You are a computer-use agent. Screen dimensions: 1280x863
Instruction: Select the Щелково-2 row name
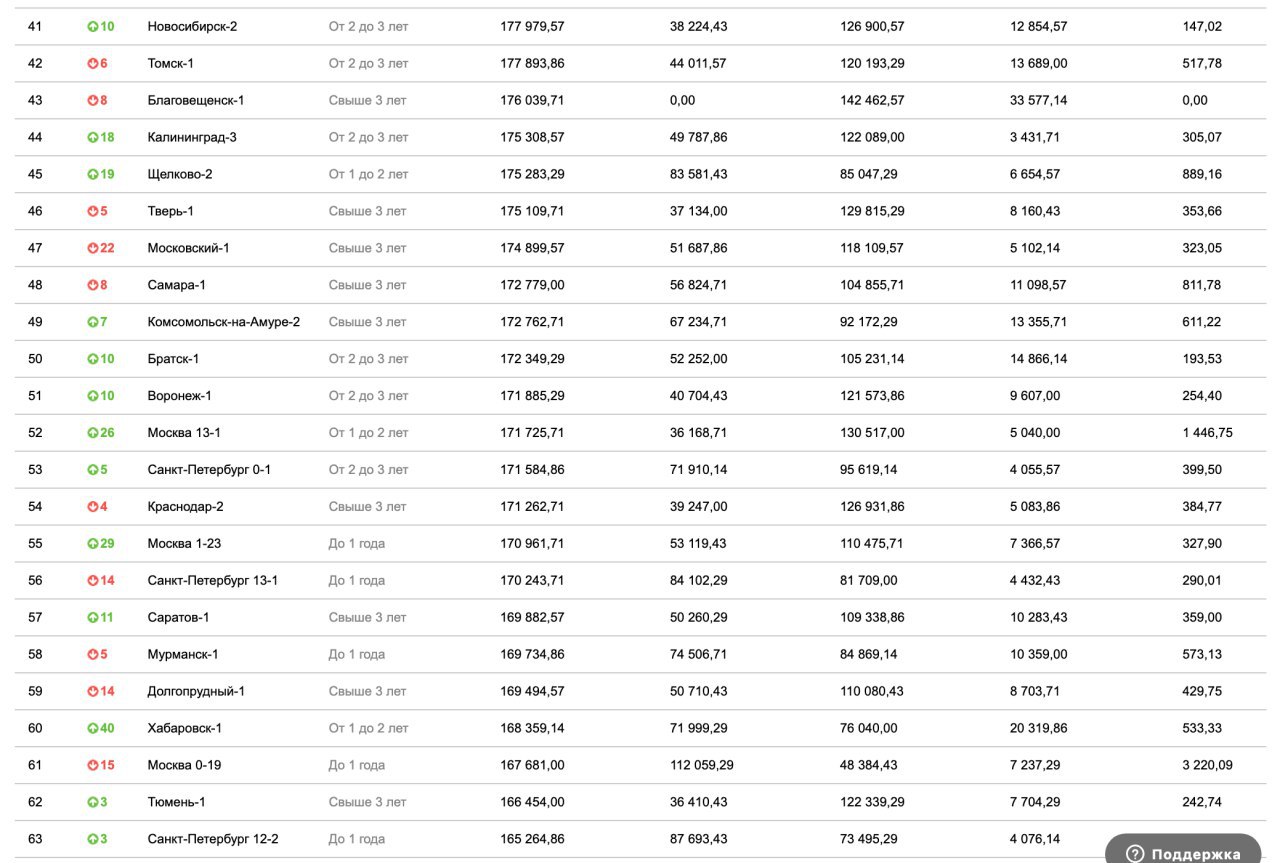pos(180,174)
